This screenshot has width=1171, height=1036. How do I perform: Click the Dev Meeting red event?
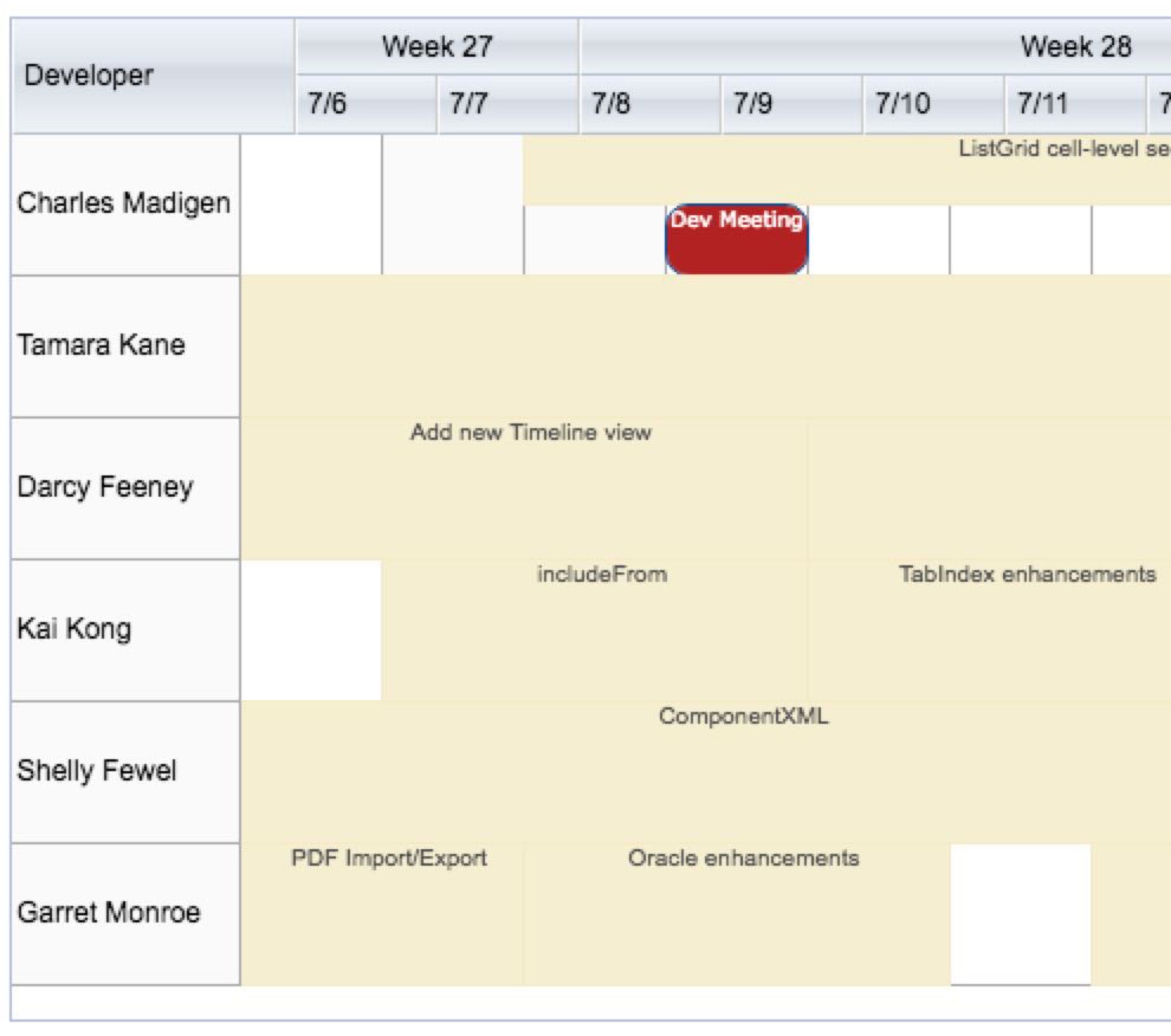click(736, 239)
